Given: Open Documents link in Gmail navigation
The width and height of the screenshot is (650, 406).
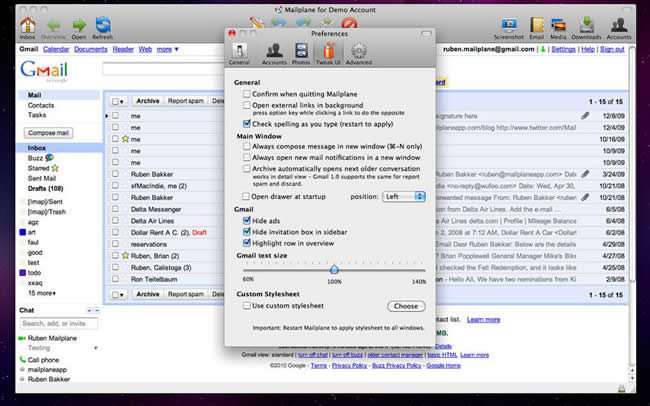Looking at the screenshot, I should tap(91, 49).
